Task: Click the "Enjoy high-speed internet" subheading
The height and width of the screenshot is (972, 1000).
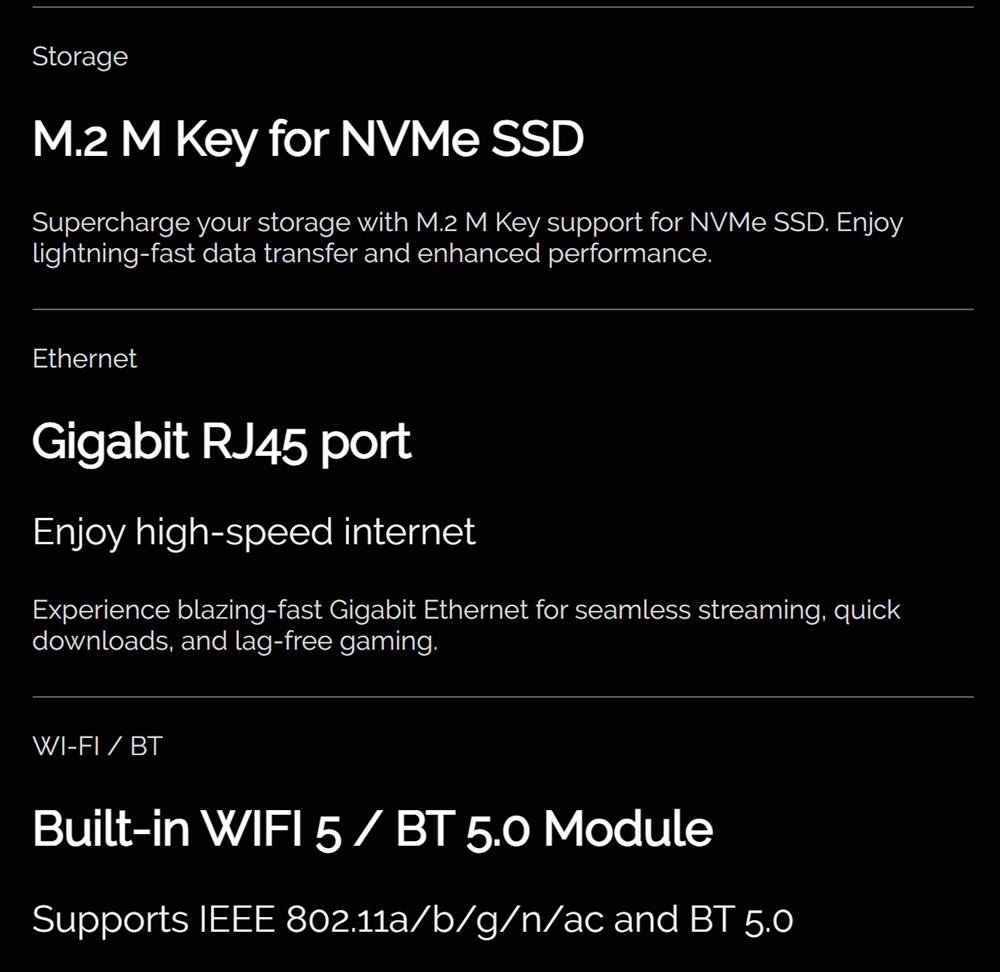Action: tap(254, 533)
